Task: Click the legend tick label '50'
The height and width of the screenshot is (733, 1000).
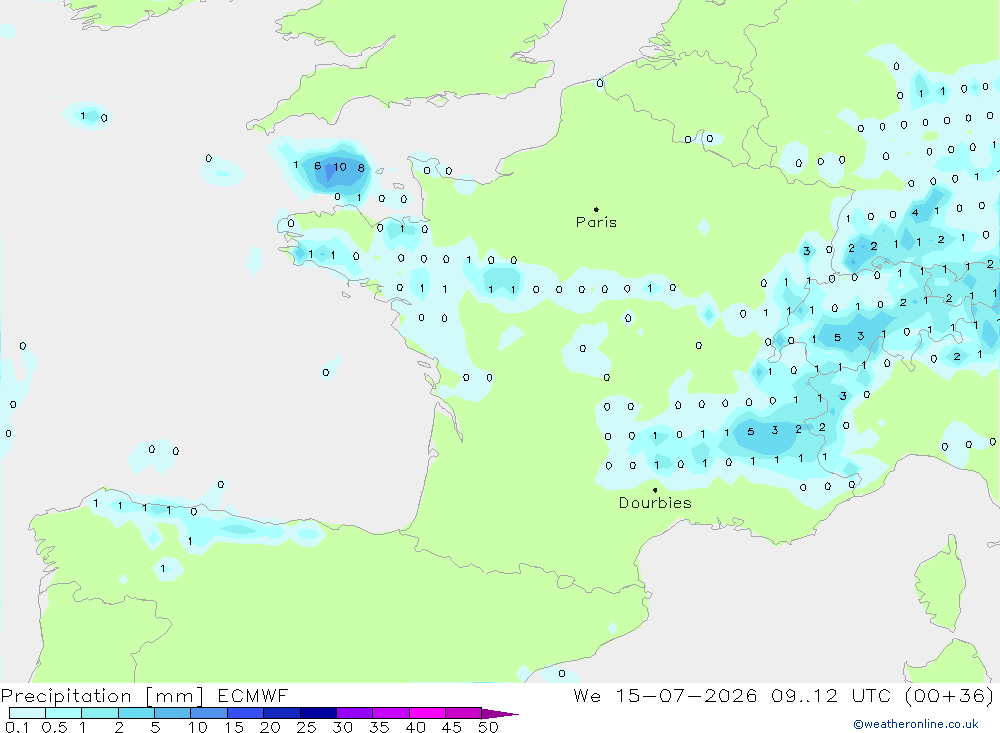Action: tap(488, 727)
